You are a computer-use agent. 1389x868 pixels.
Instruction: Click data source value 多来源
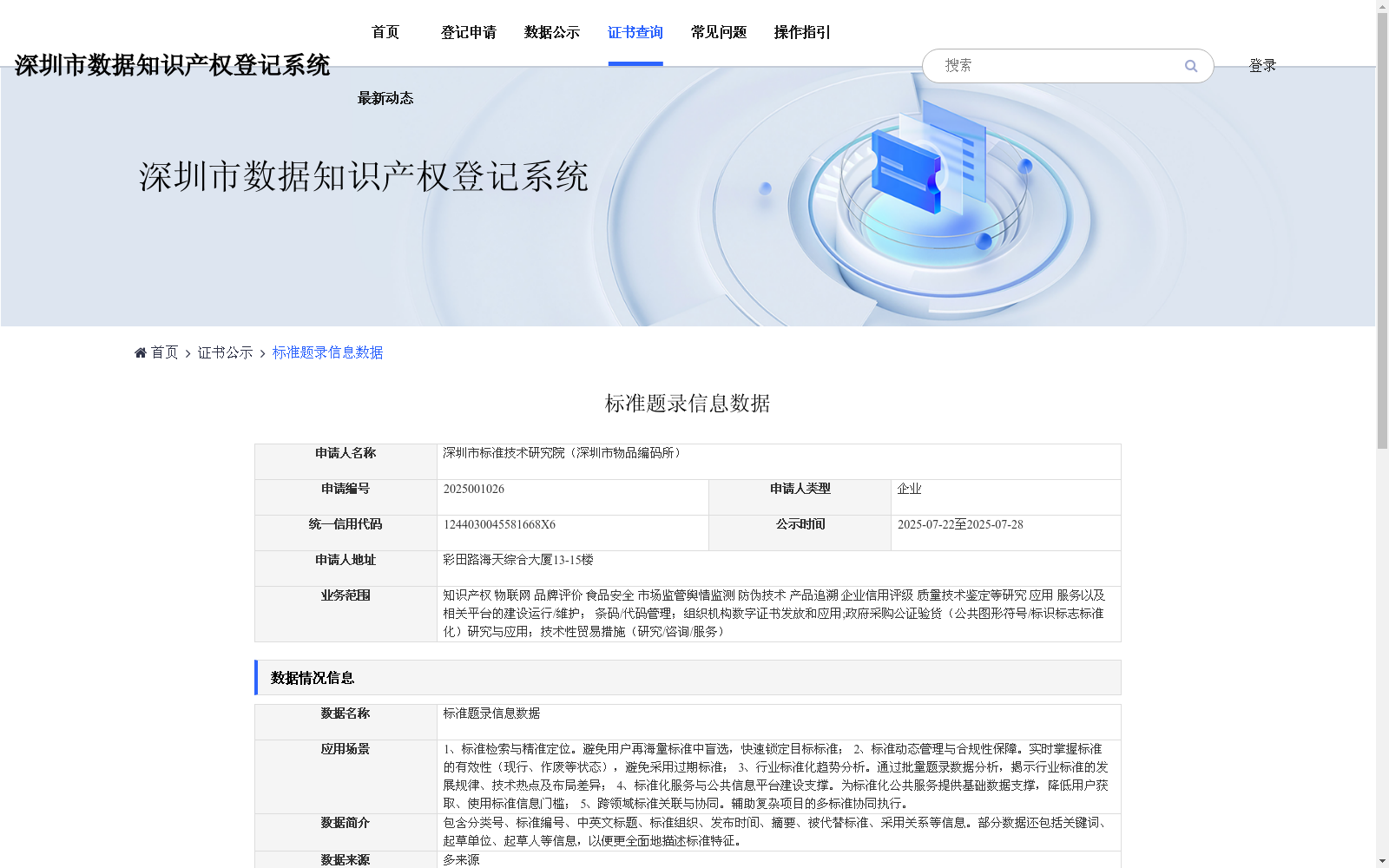click(x=461, y=860)
